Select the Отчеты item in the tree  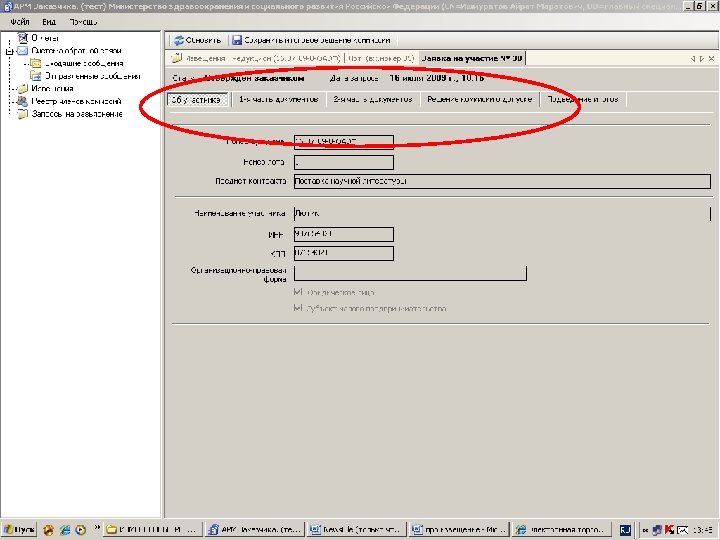(45, 38)
